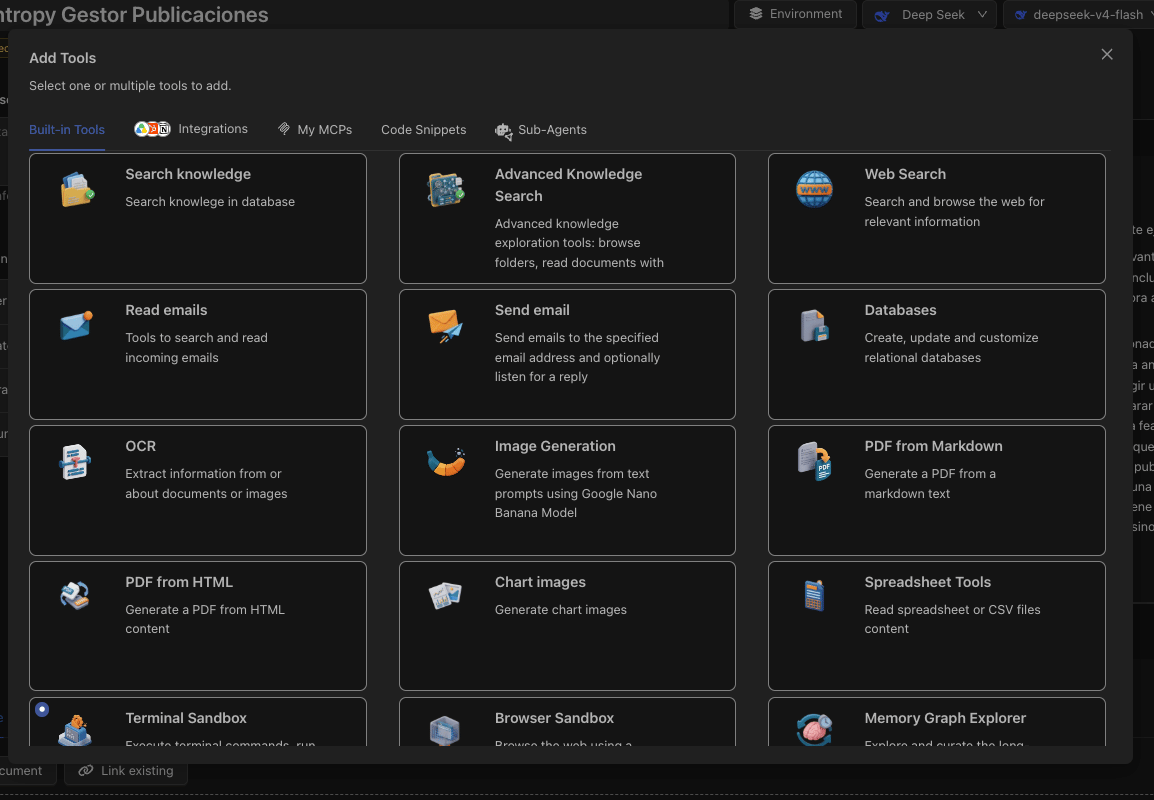Click 'Generate a PDF from HTML content' text
Screen dimensions: 1154x800
(x=205, y=619)
